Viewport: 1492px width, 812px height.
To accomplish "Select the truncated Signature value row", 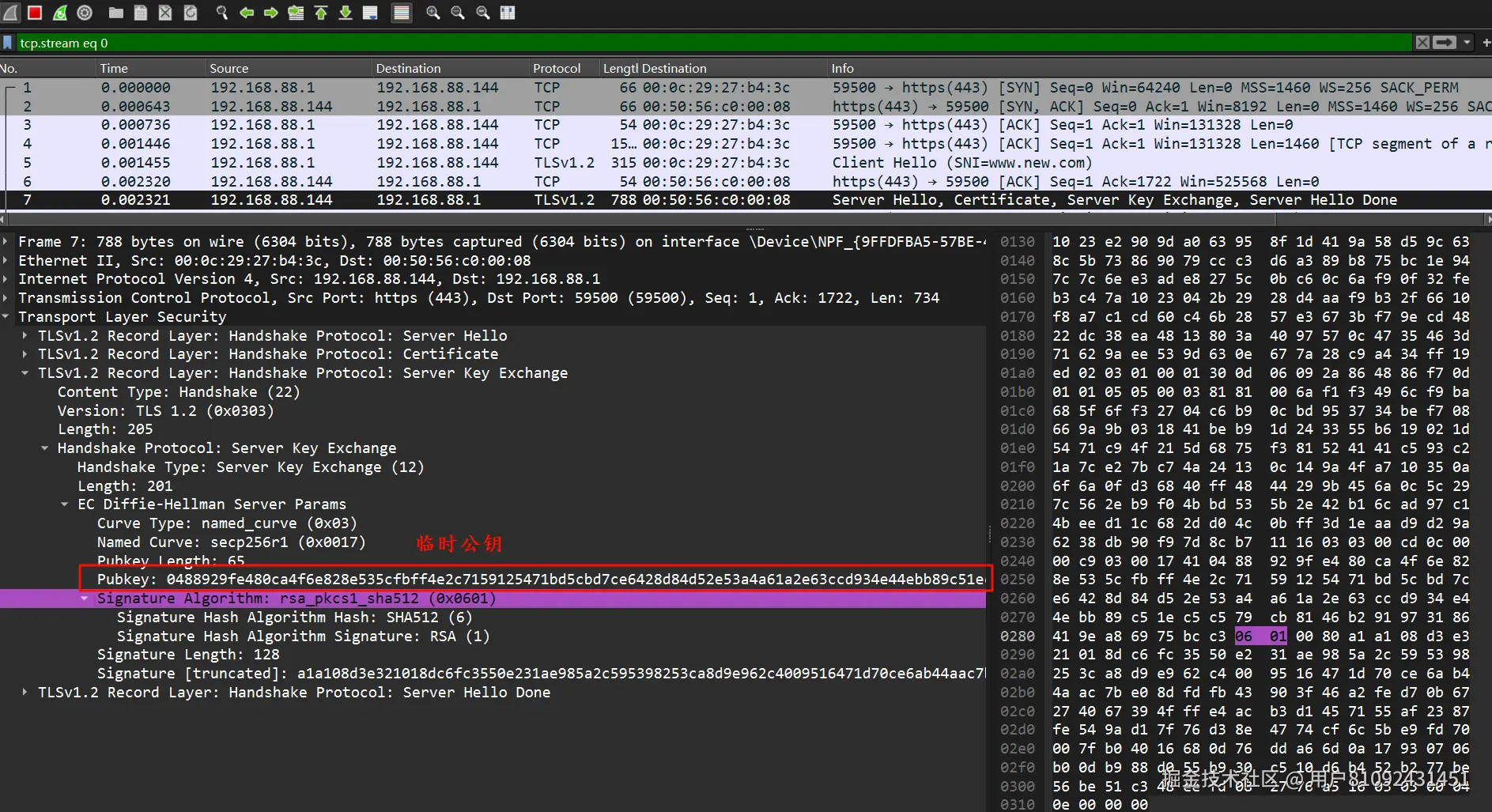I will click(x=542, y=674).
